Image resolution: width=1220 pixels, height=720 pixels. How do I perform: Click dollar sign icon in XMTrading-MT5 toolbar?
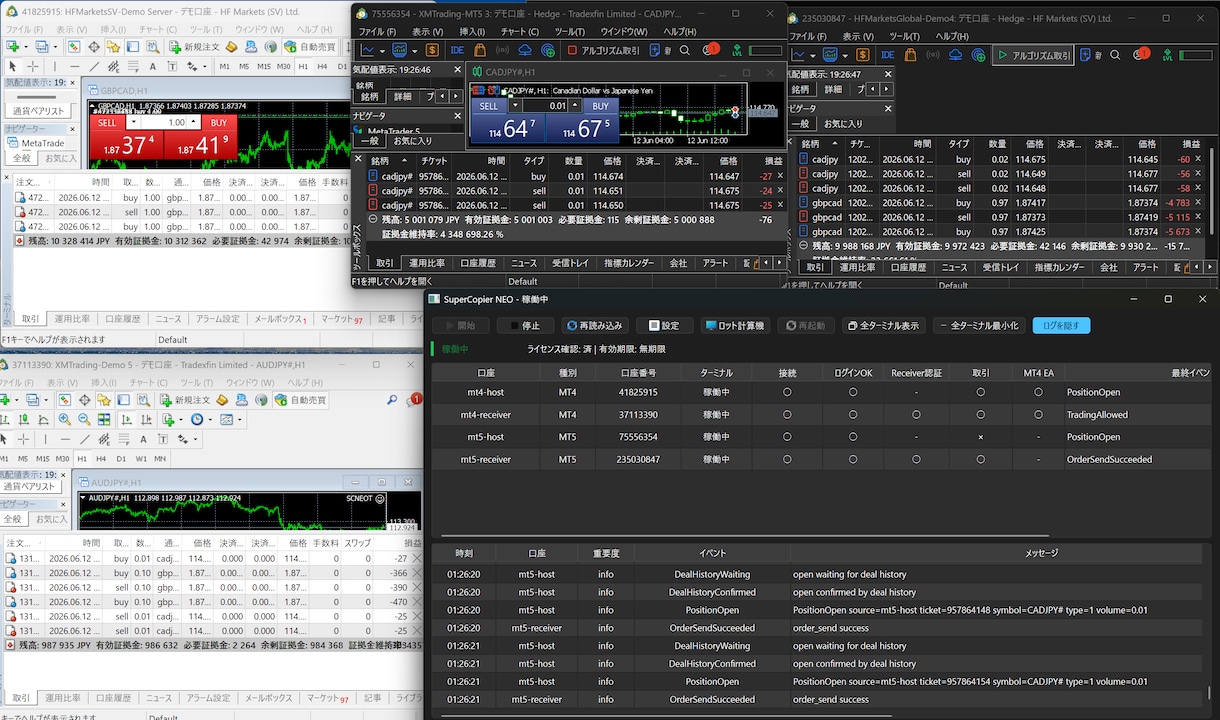[433, 50]
